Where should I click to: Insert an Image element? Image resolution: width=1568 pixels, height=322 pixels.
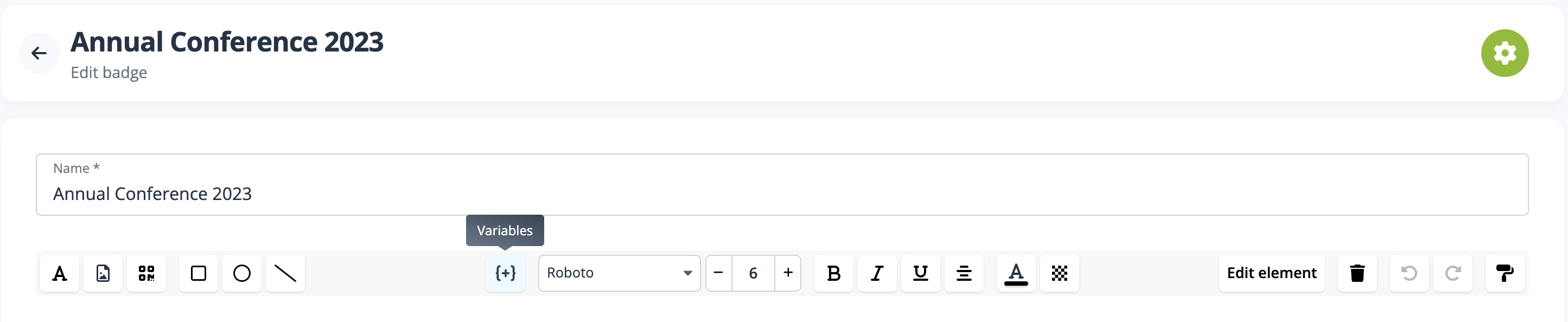tap(102, 273)
